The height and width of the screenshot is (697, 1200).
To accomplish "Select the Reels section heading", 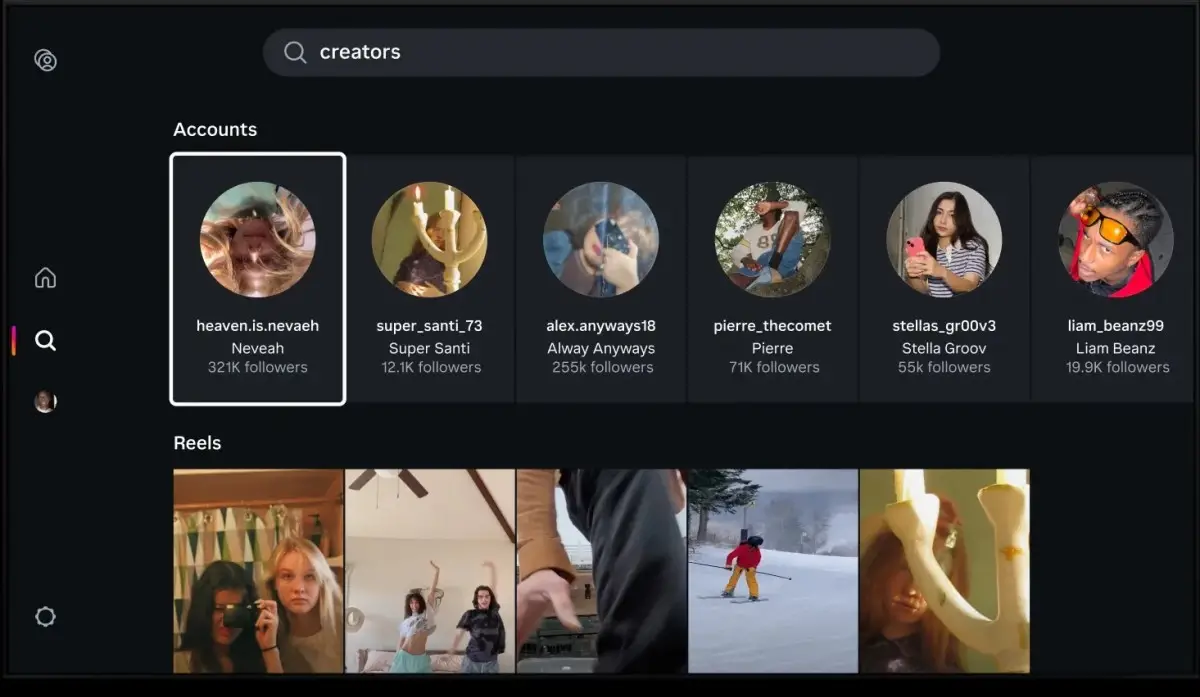I will coord(196,443).
